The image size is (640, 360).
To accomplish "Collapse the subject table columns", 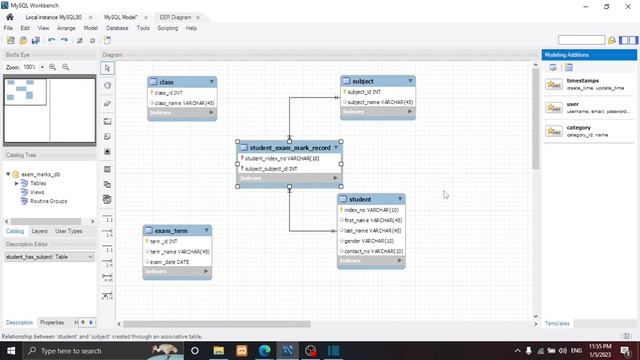I will (x=410, y=81).
